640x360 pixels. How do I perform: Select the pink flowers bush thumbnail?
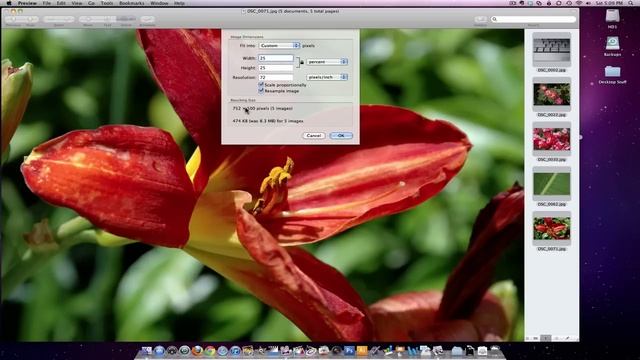click(x=551, y=94)
